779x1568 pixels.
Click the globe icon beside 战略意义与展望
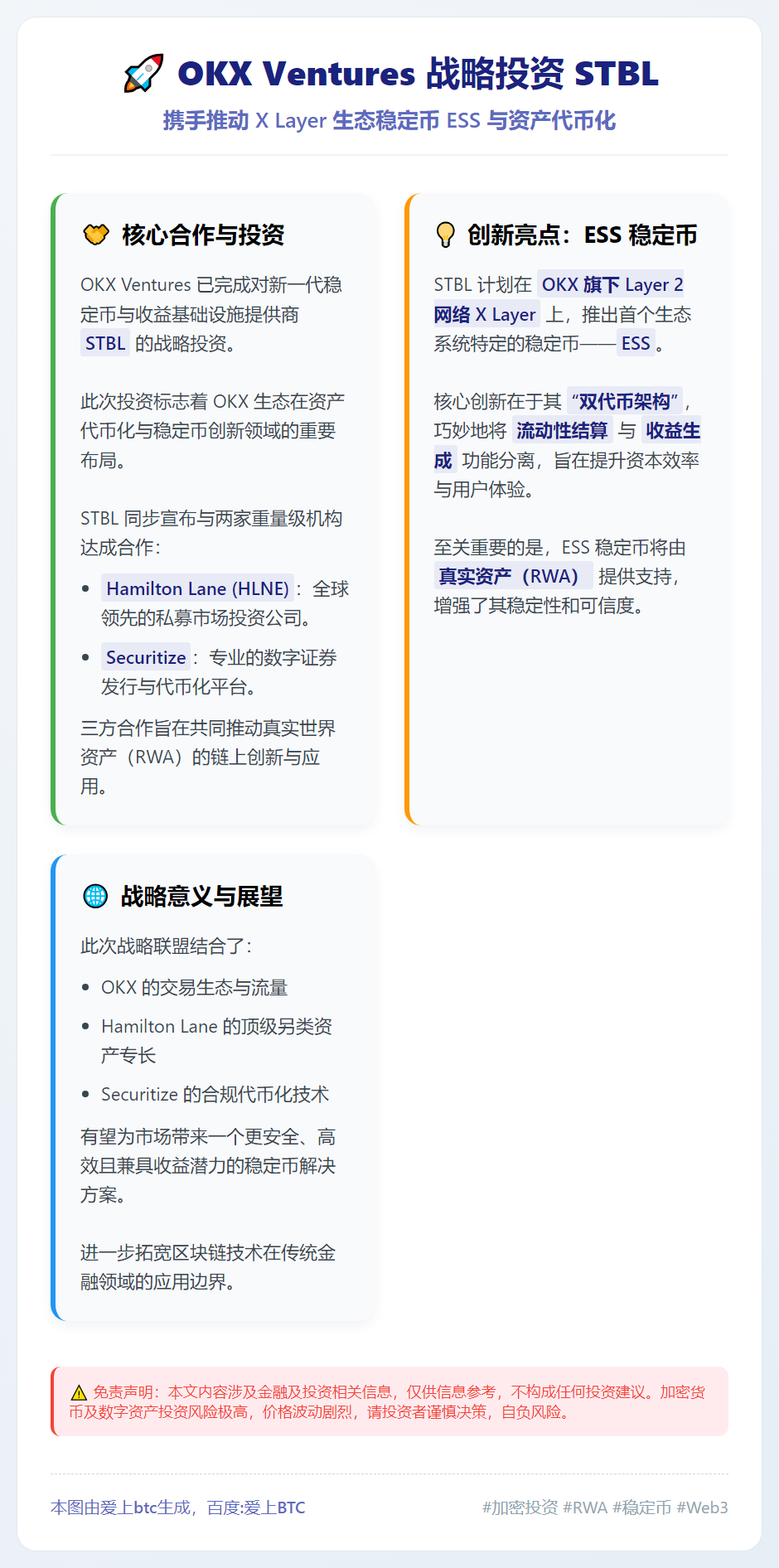point(95,896)
